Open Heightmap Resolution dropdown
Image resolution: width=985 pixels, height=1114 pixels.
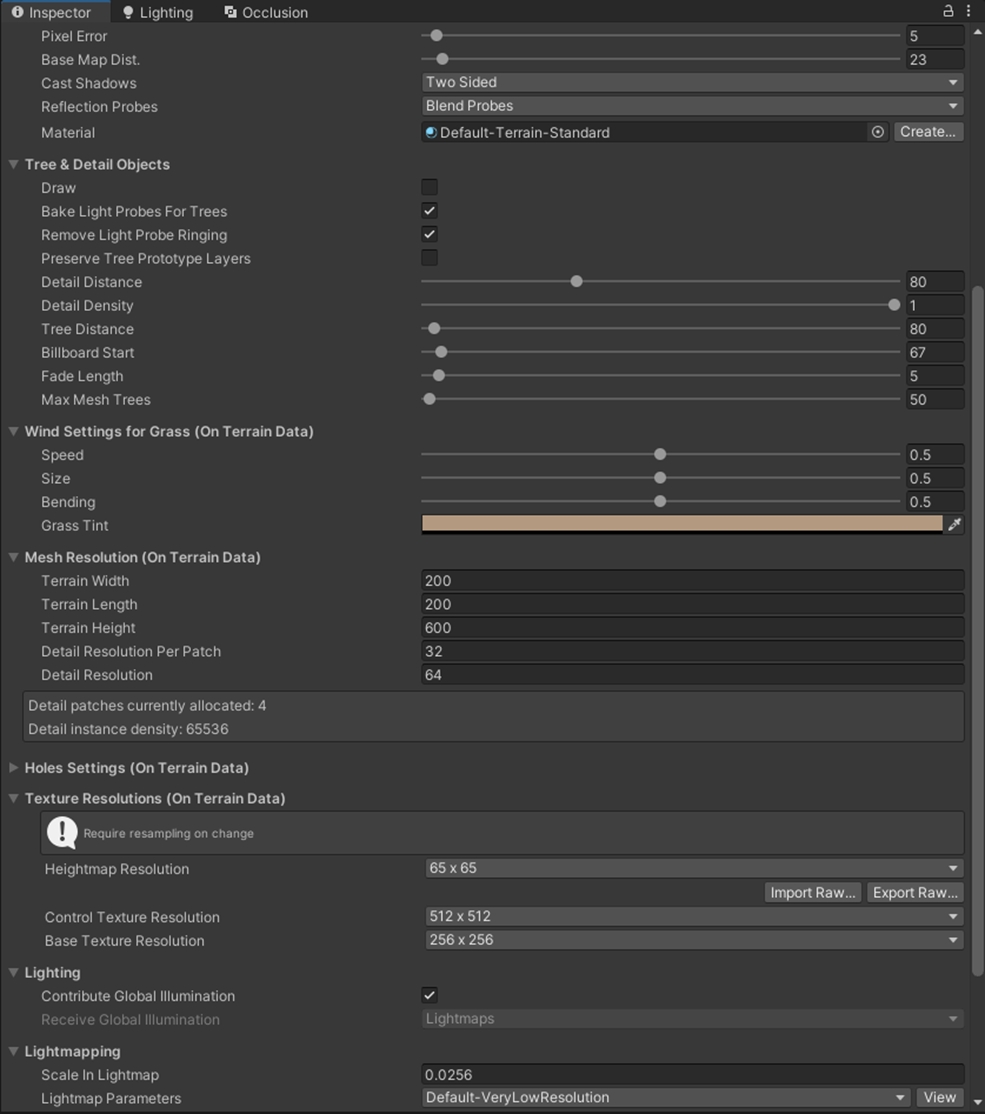coord(692,868)
